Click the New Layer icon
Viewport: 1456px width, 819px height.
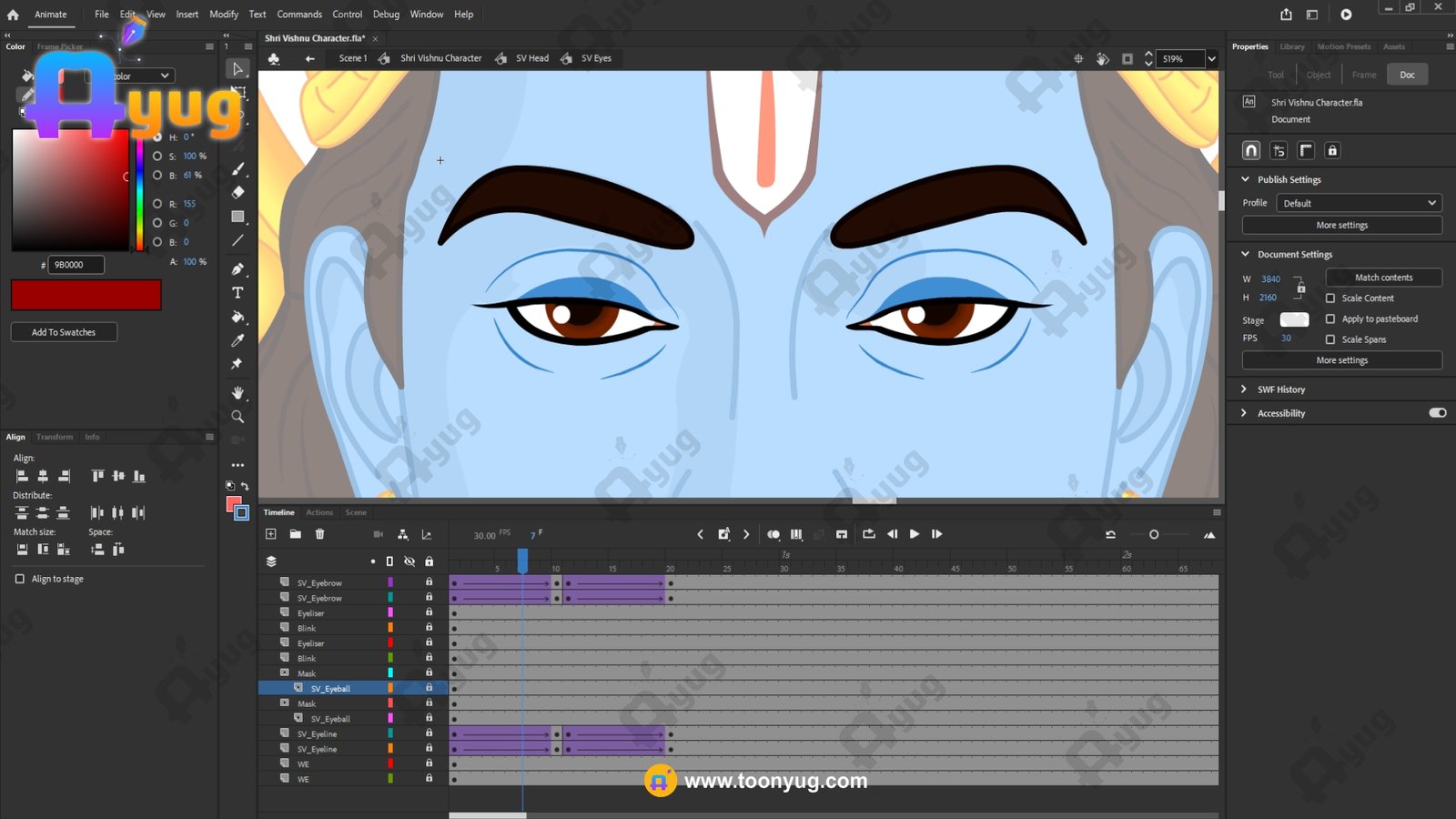[x=270, y=534]
